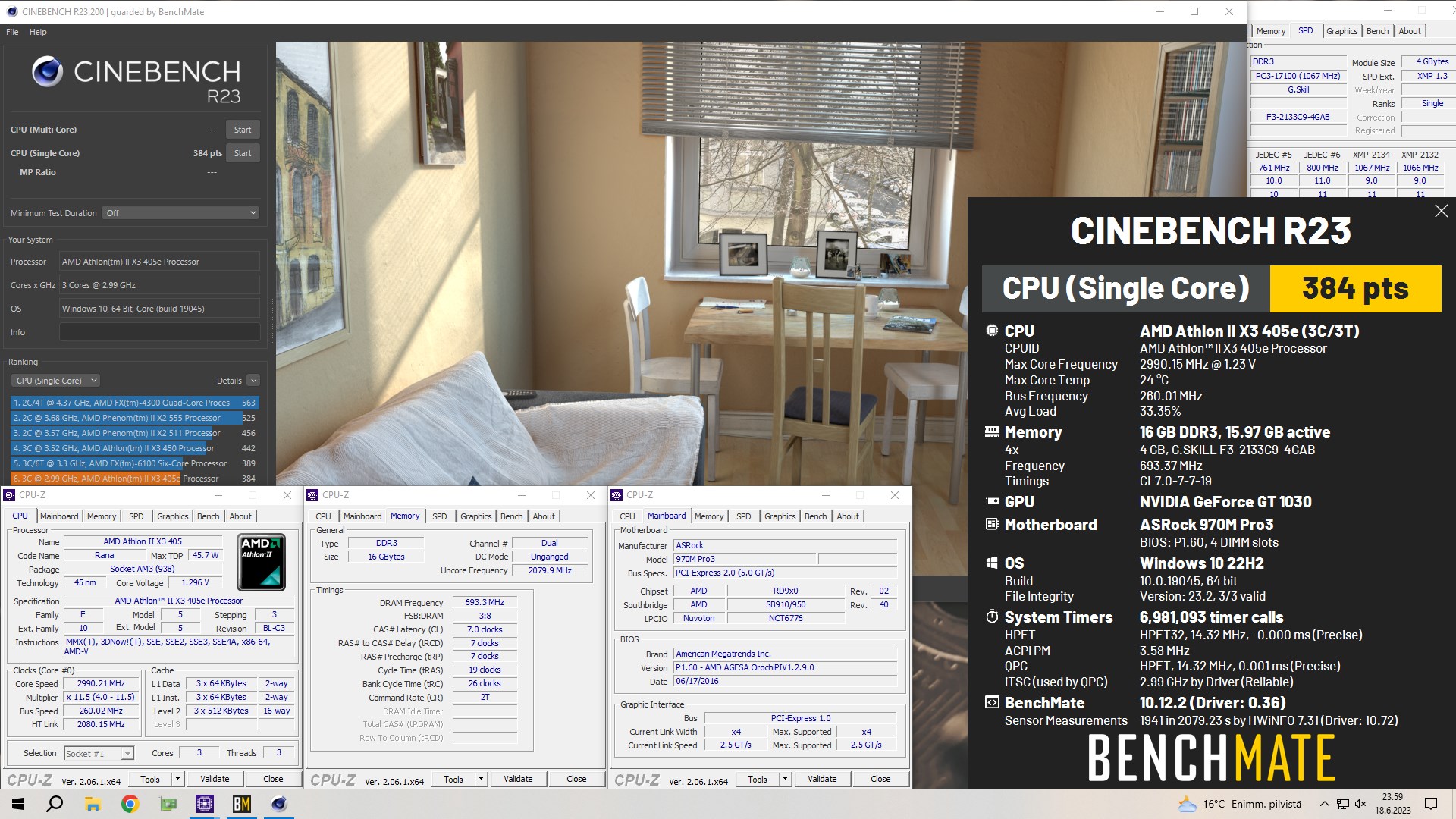
Task: Expand Tools dropdown arrow in the CPU-Z CPU window
Action: [177, 779]
